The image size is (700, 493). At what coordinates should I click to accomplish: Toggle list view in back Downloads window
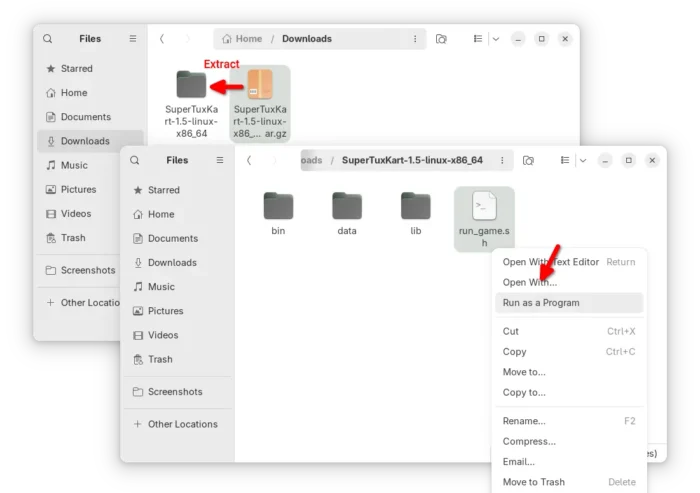point(478,39)
